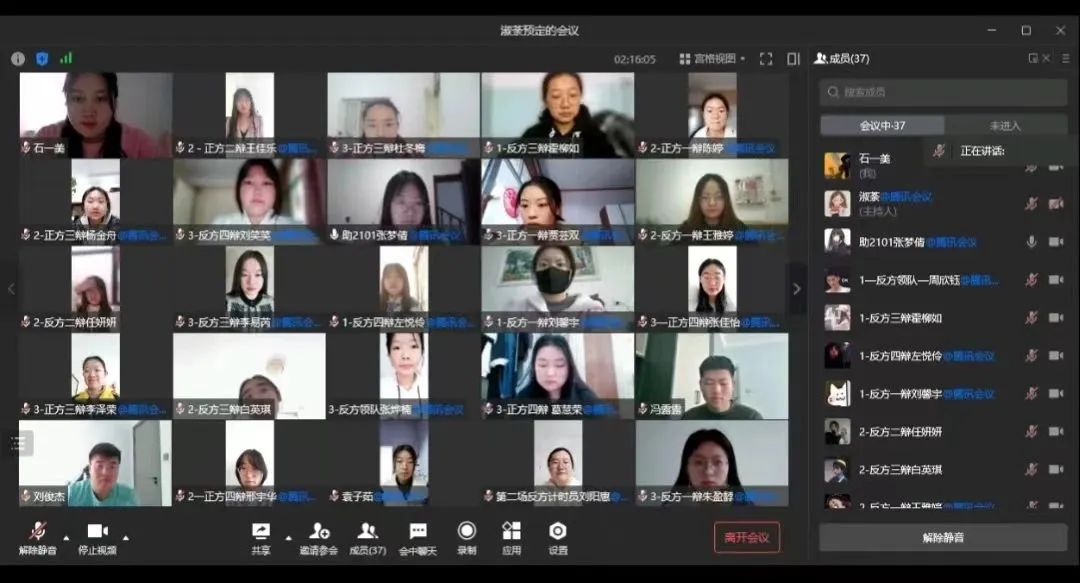1080x583 pixels.
Task: Open the 邀请参会 invite participants icon
Action: pos(319,532)
